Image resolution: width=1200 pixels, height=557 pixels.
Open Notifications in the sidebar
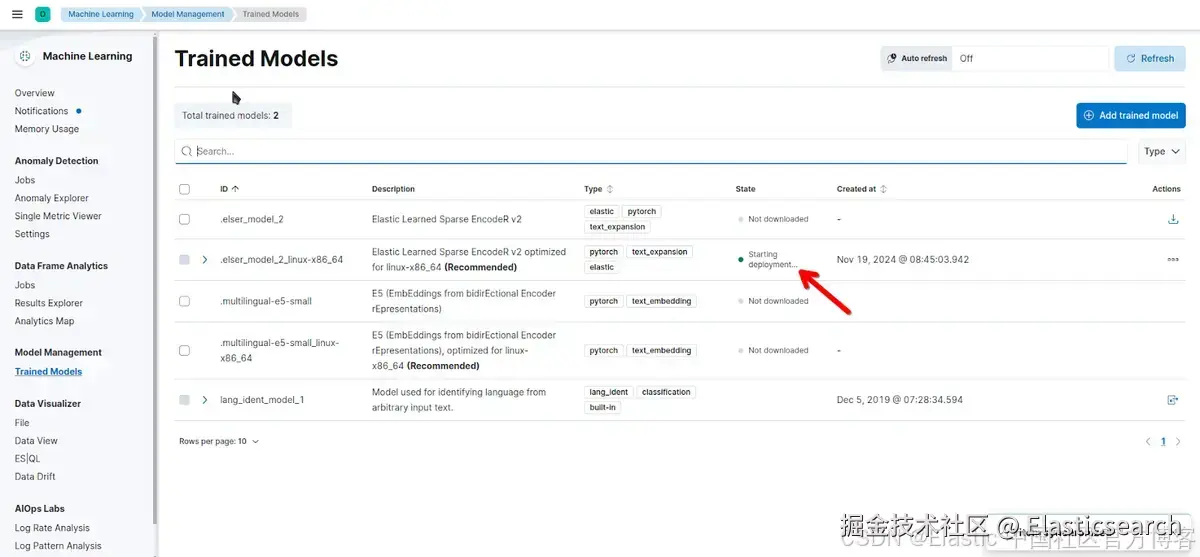tap(42, 111)
